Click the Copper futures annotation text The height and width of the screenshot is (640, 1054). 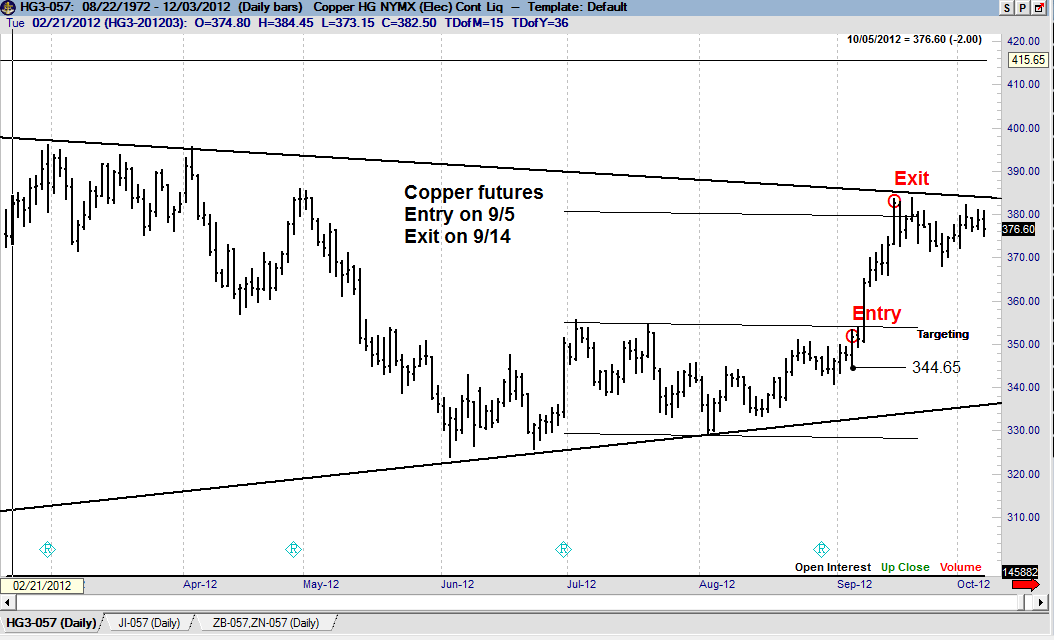tap(474, 192)
